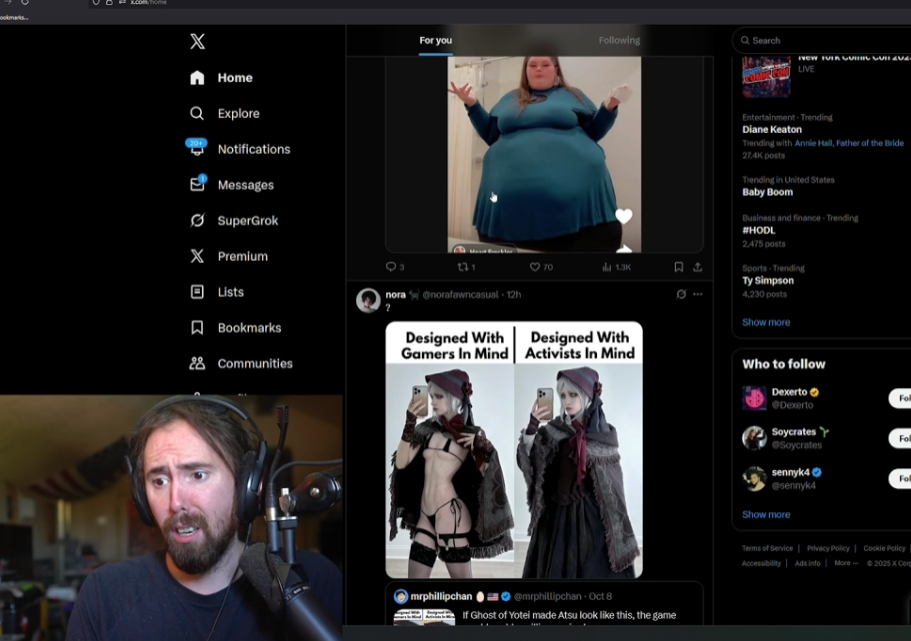This screenshot has height=641, width=911.
Task: Bookmark the video post
Action: 679,267
